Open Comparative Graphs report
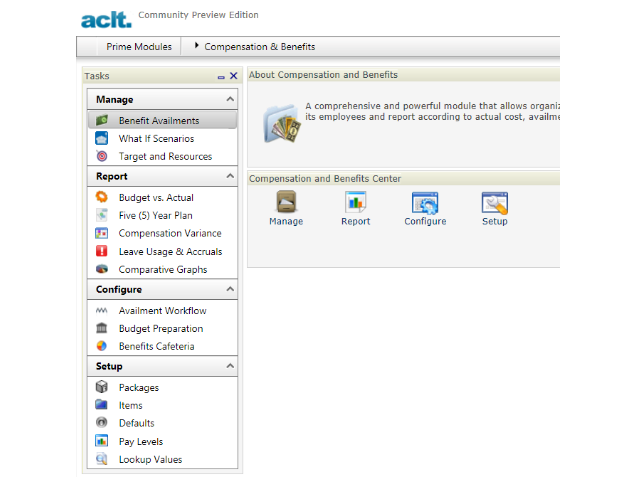The height and width of the screenshot is (480, 640). 162,269
